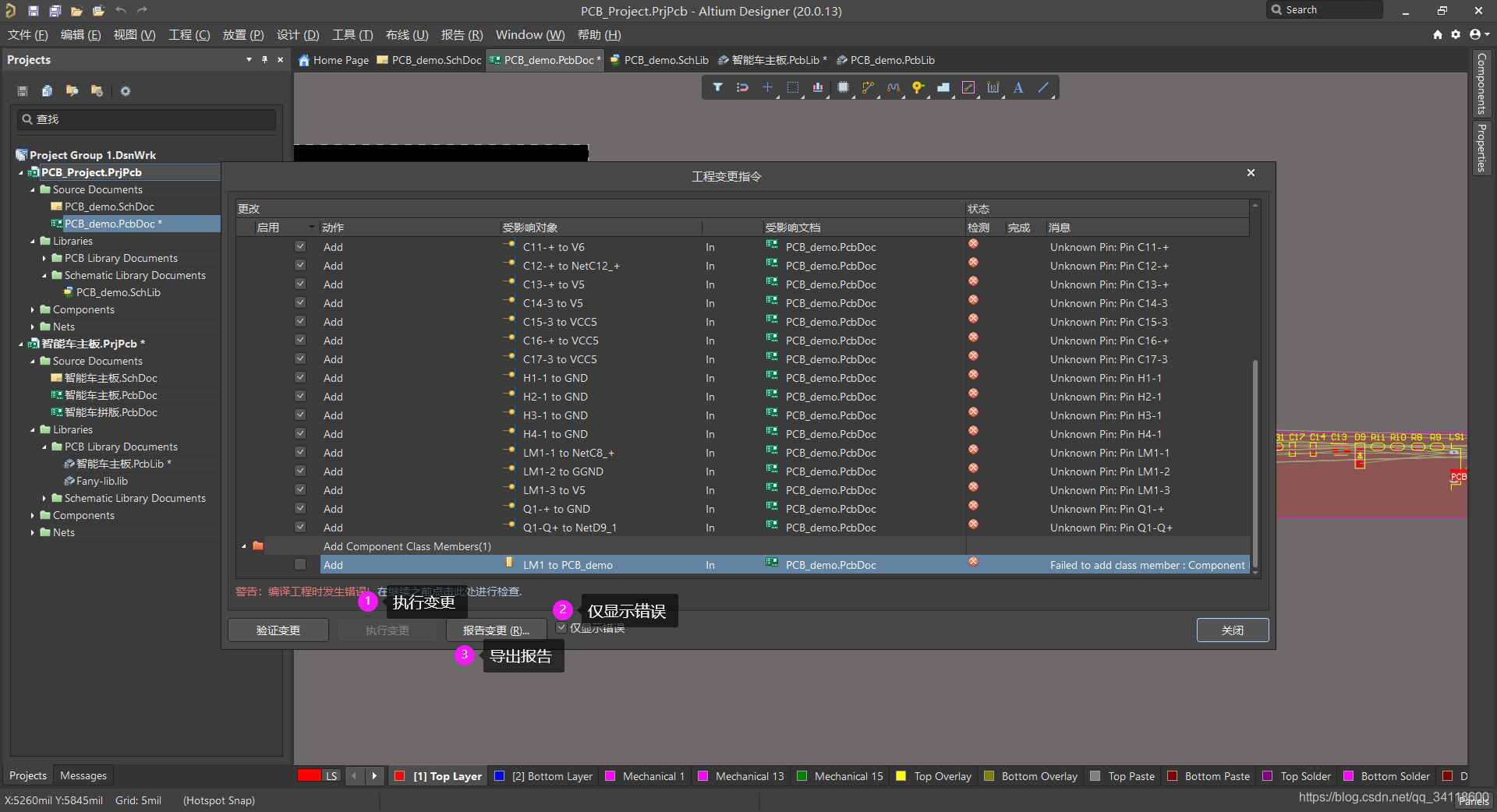
Task: Select the place text string tool
Action: 1018,87
